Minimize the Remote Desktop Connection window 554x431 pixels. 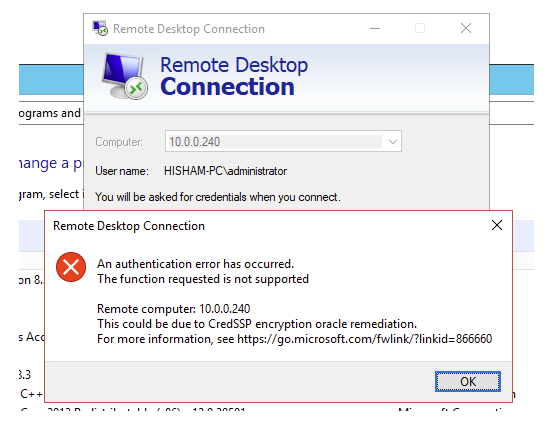(375, 28)
